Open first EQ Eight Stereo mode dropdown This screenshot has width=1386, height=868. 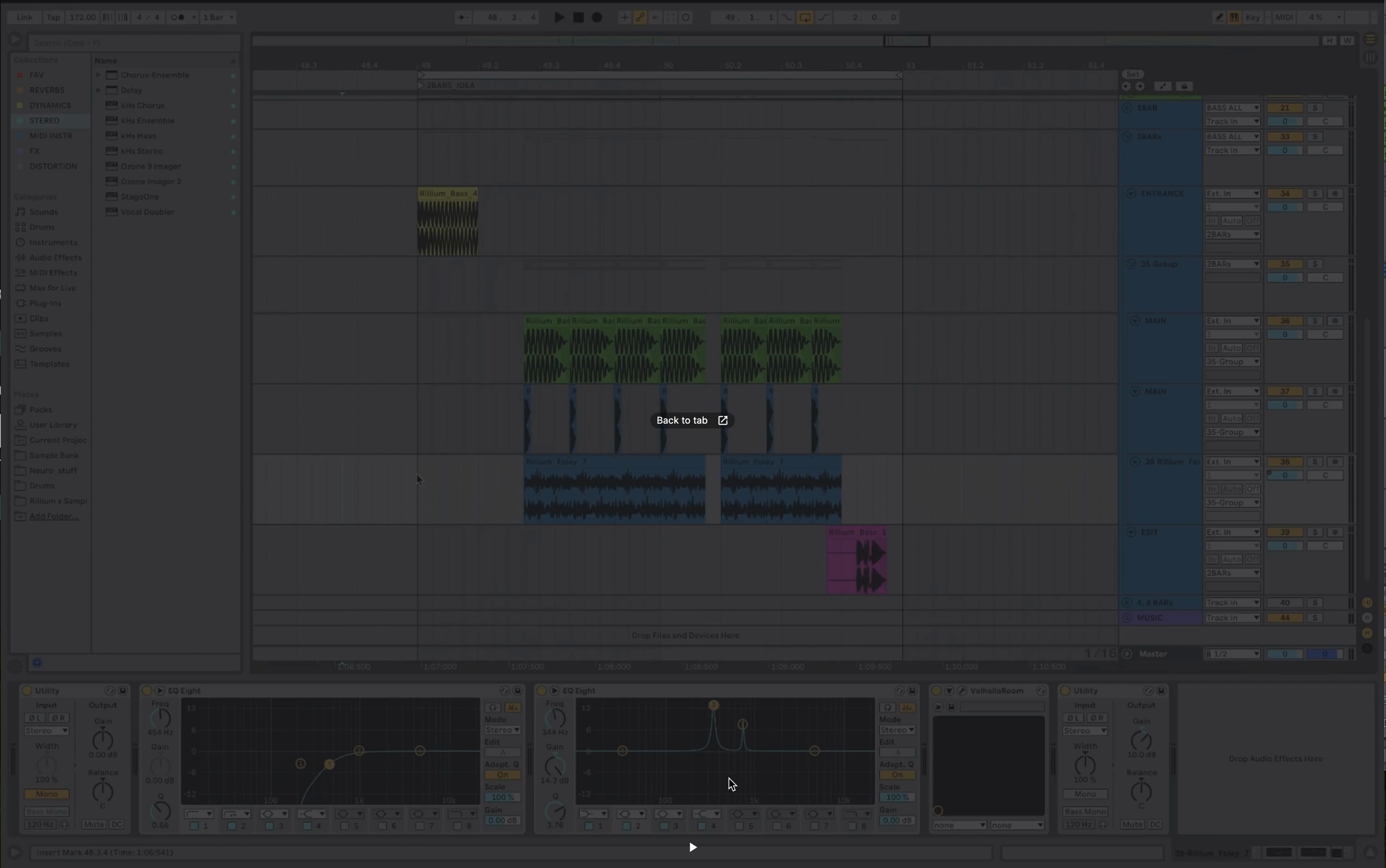502,730
